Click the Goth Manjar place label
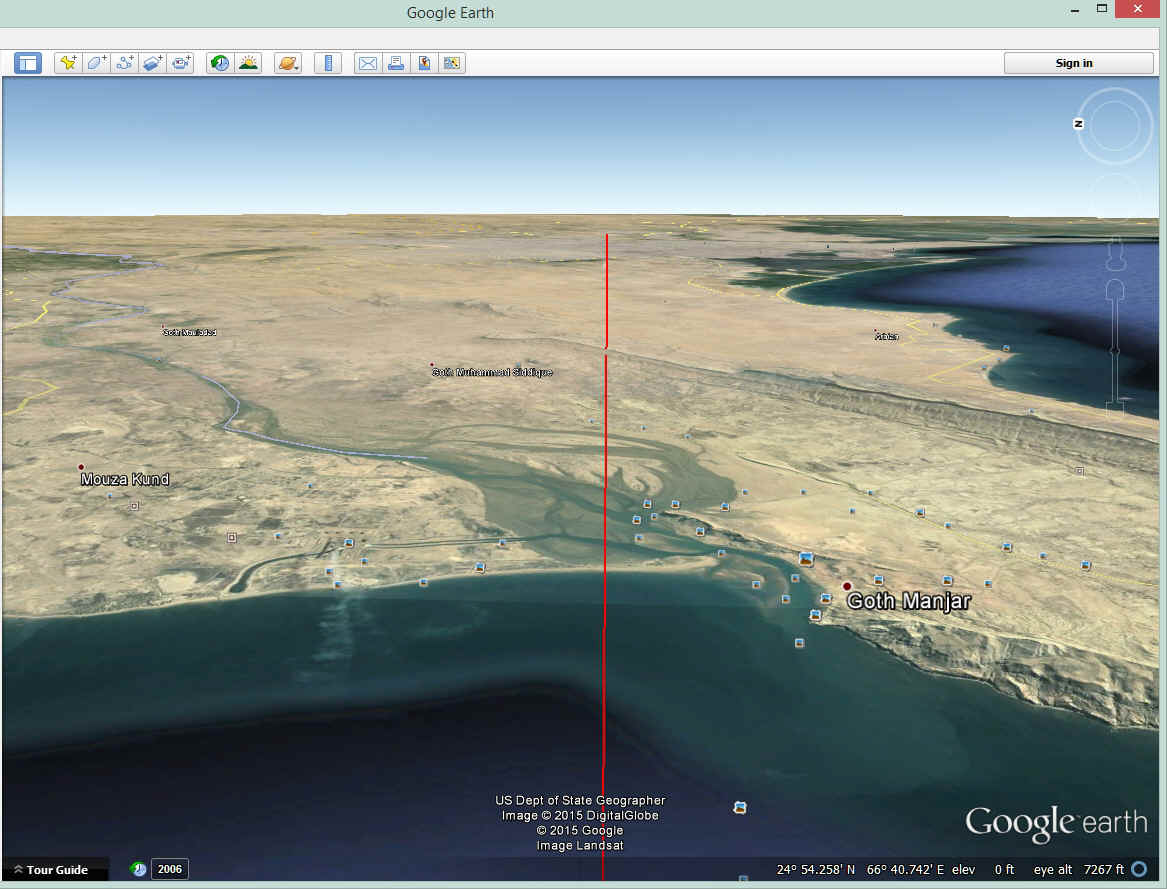The height and width of the screenshot is (889, 1167). 909,601
